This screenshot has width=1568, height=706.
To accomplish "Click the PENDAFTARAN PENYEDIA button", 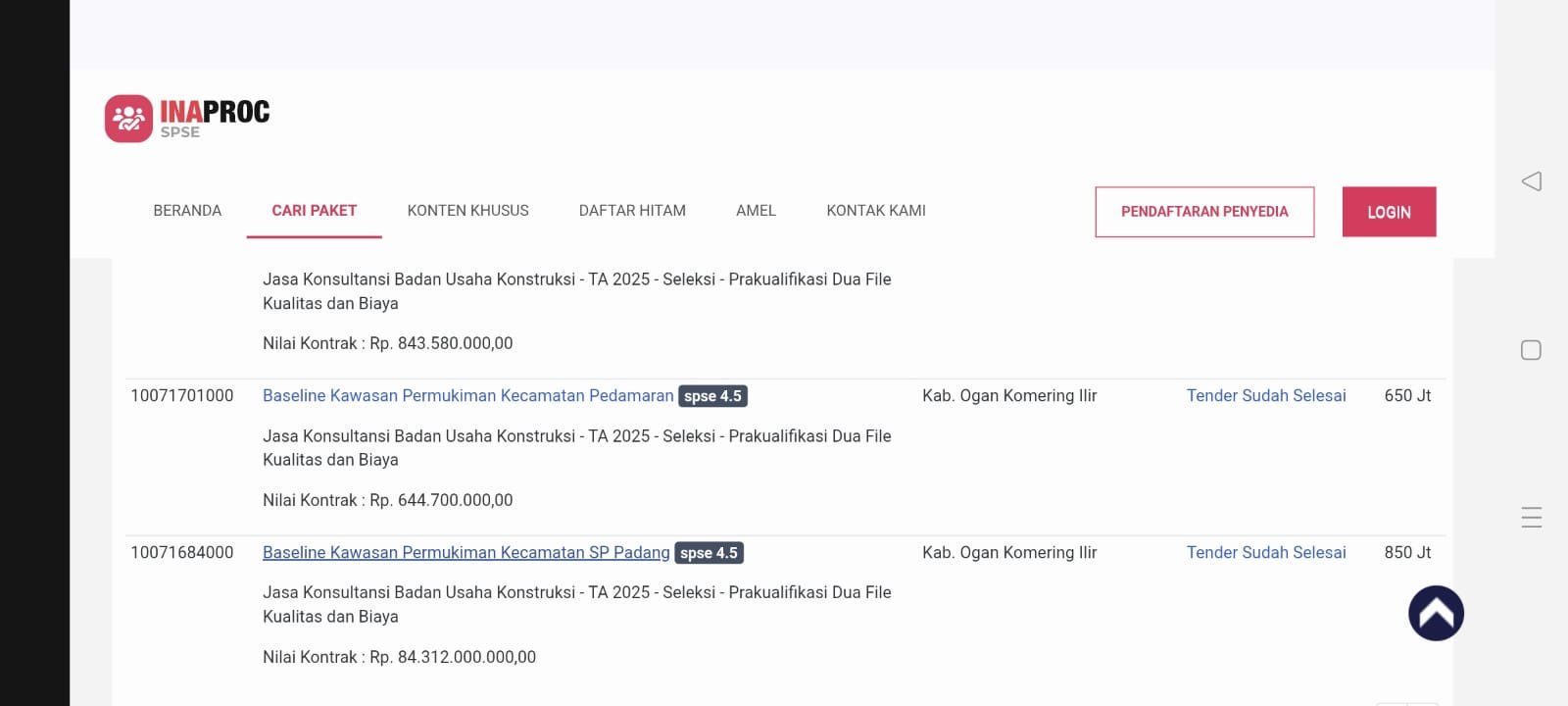I will (x=1203, y=212).
